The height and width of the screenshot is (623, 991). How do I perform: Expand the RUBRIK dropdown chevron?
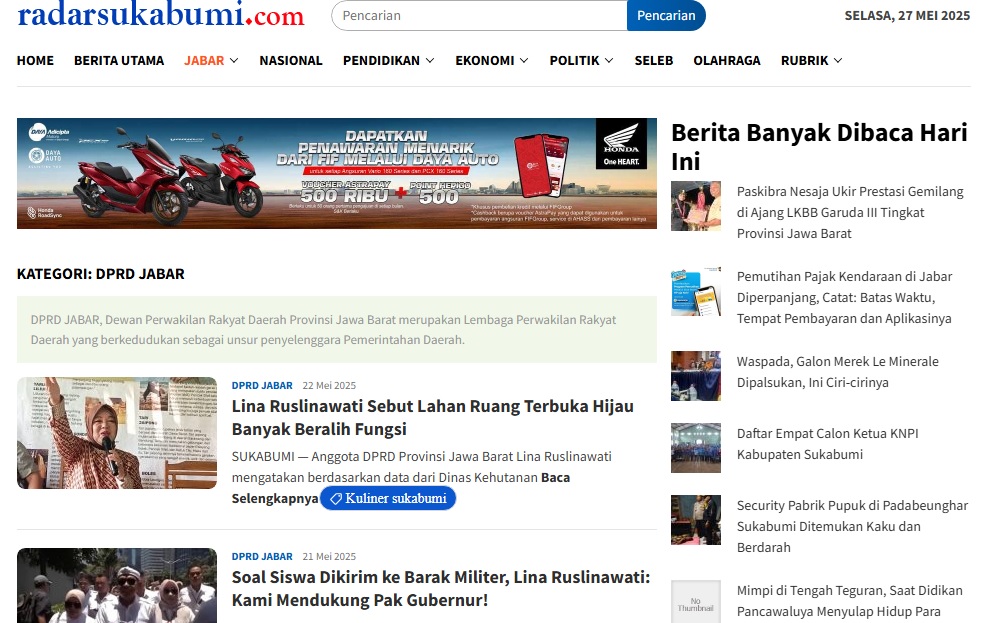[838, 61]
